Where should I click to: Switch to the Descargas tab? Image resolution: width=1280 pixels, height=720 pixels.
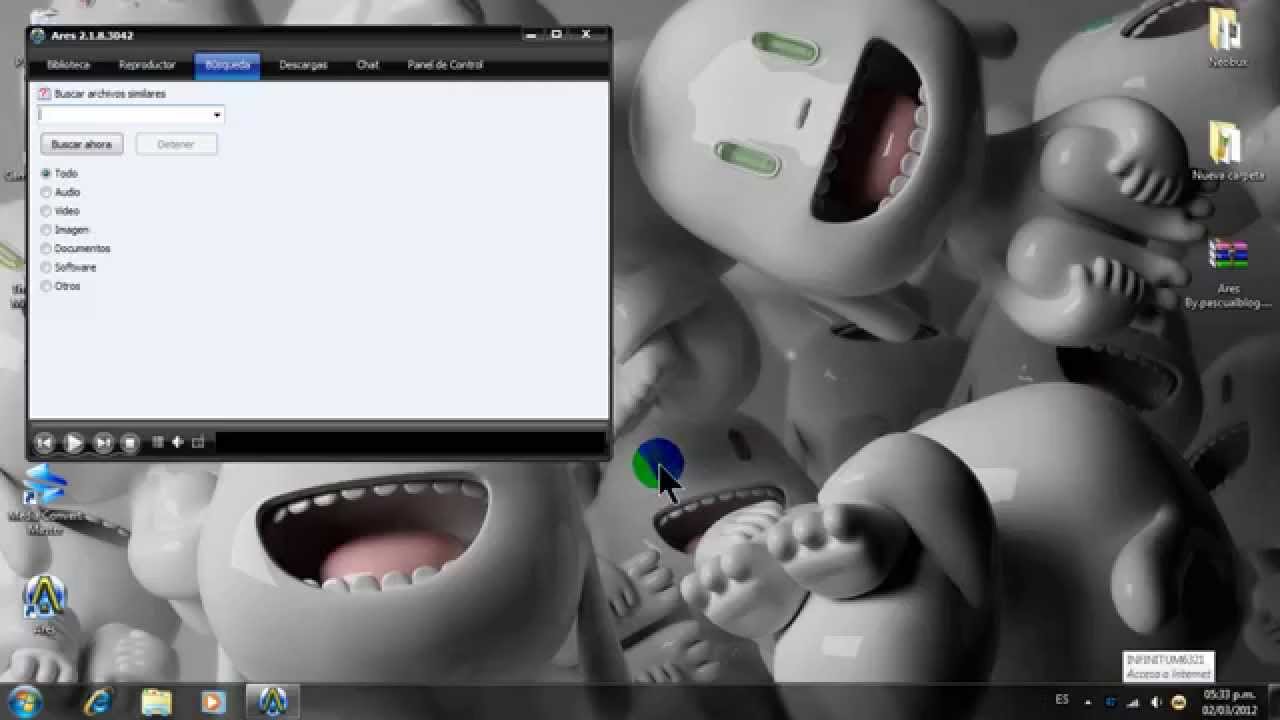coord(303,65)
